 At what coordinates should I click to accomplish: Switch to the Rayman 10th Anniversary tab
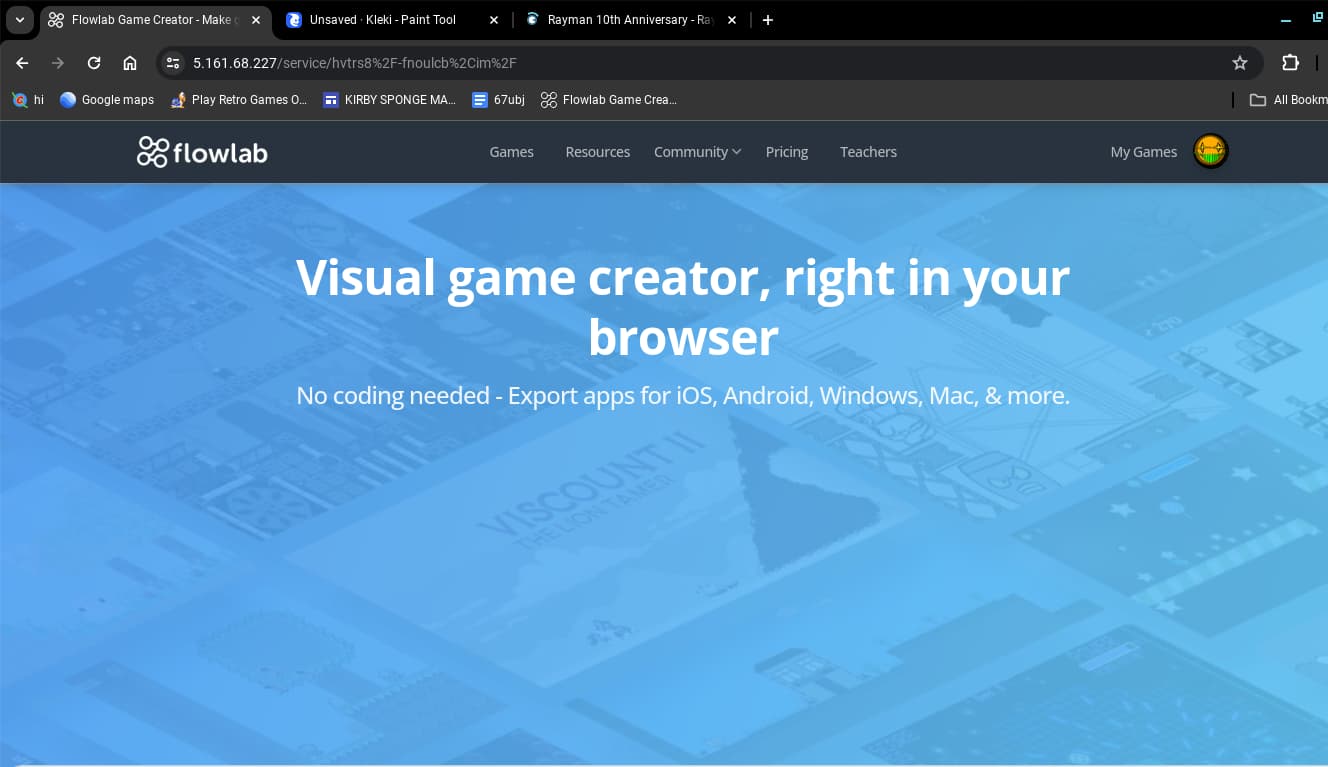[620, 19]
